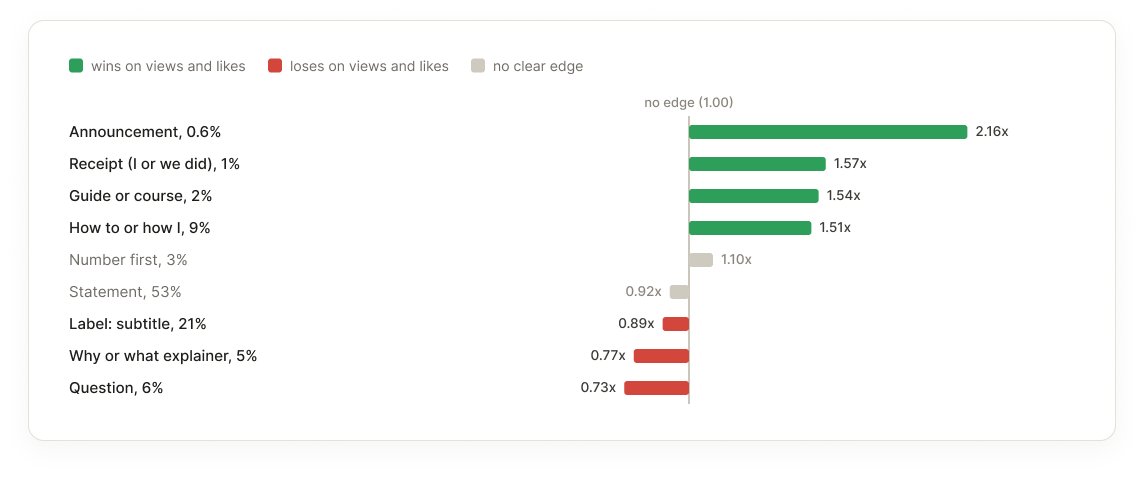
Task: Click the How to or how I bar
Action: 750,228
